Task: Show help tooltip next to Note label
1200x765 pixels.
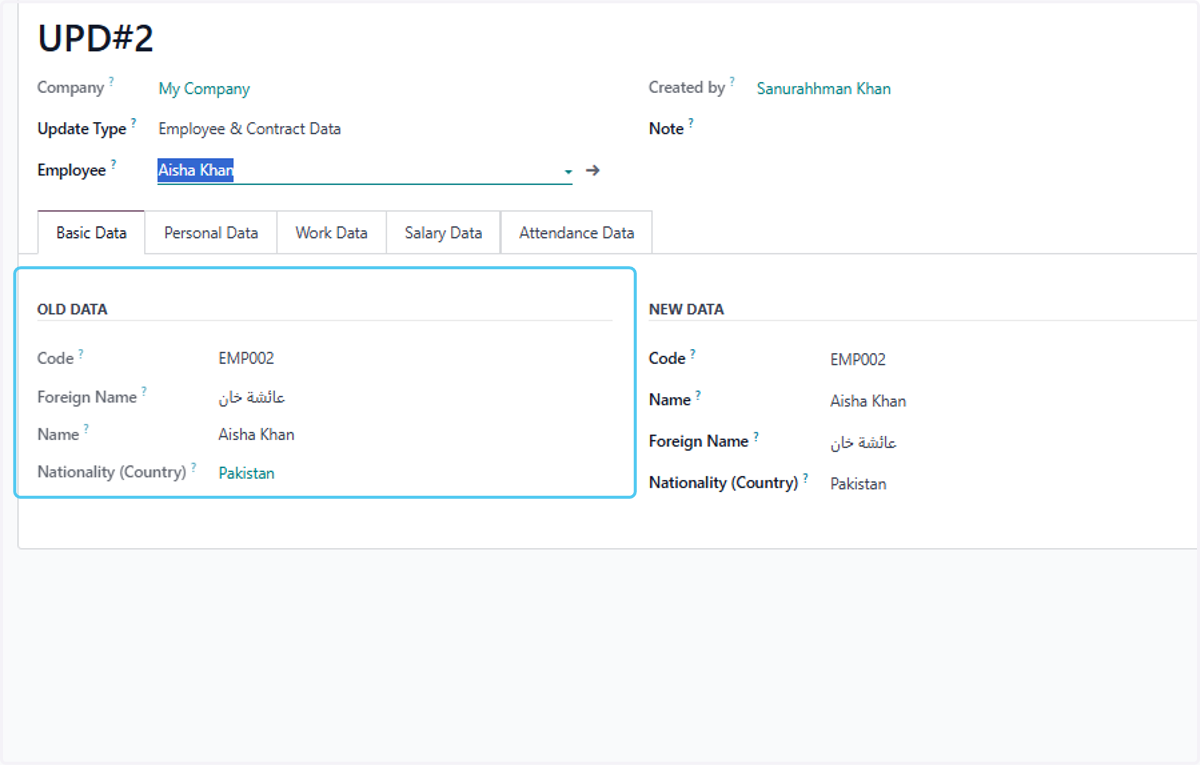Action: (690, 123)
